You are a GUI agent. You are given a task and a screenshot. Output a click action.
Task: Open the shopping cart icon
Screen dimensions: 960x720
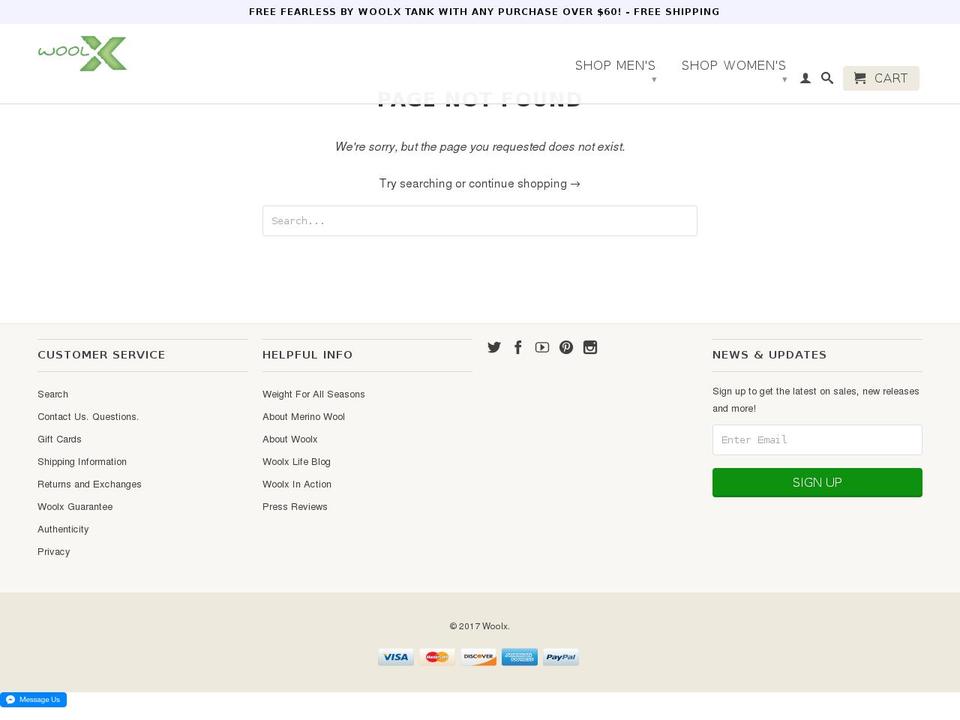860,78
